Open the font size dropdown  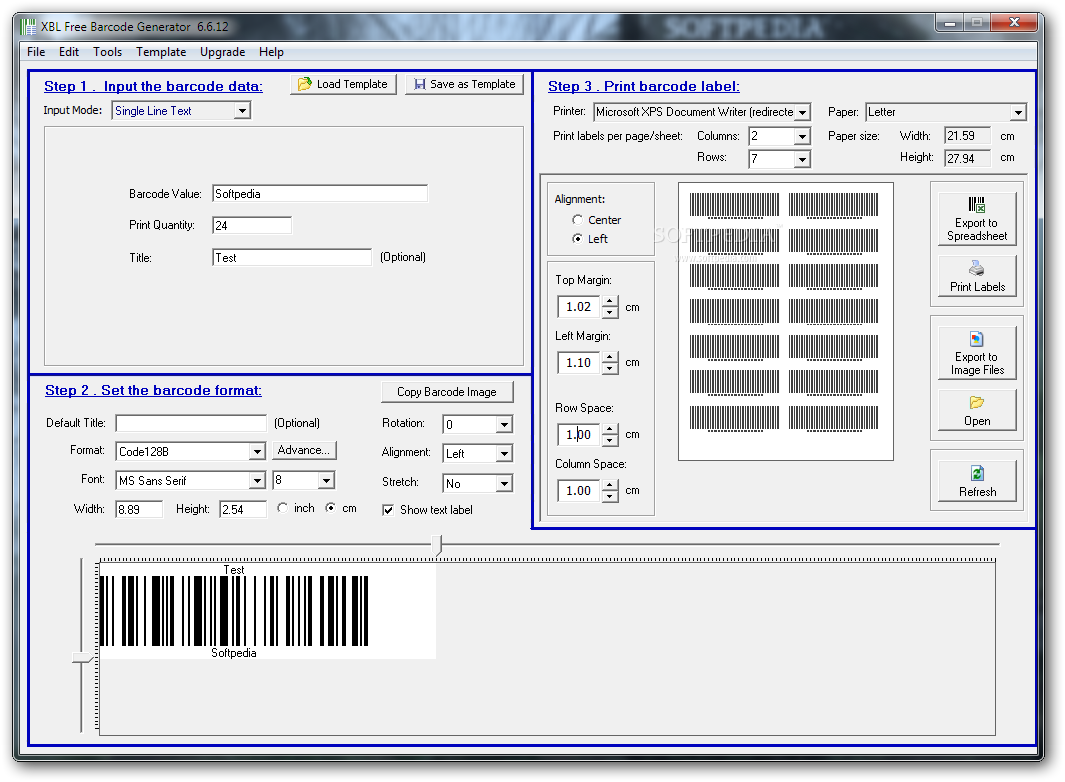327,480
